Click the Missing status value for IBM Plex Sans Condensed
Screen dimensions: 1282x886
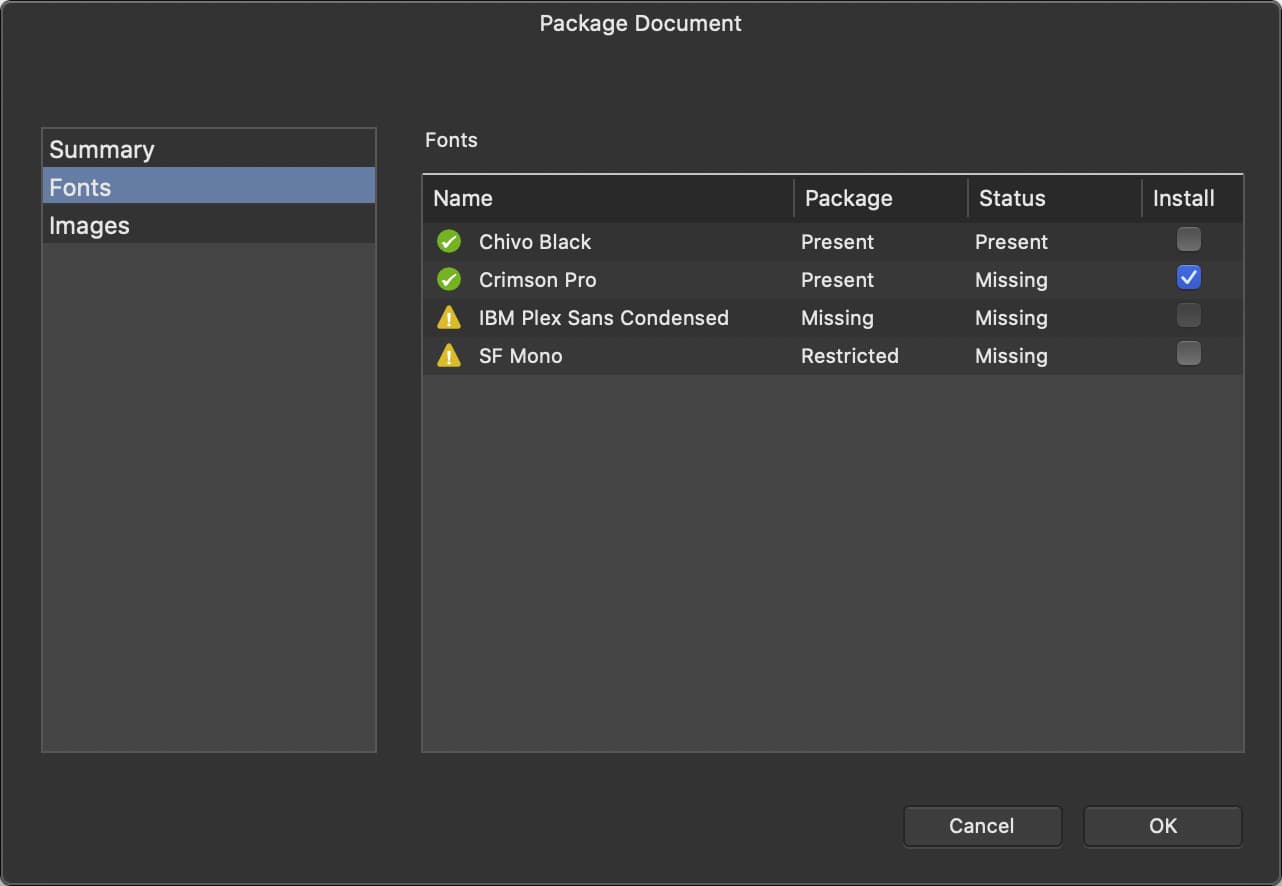coord(1012,318)
